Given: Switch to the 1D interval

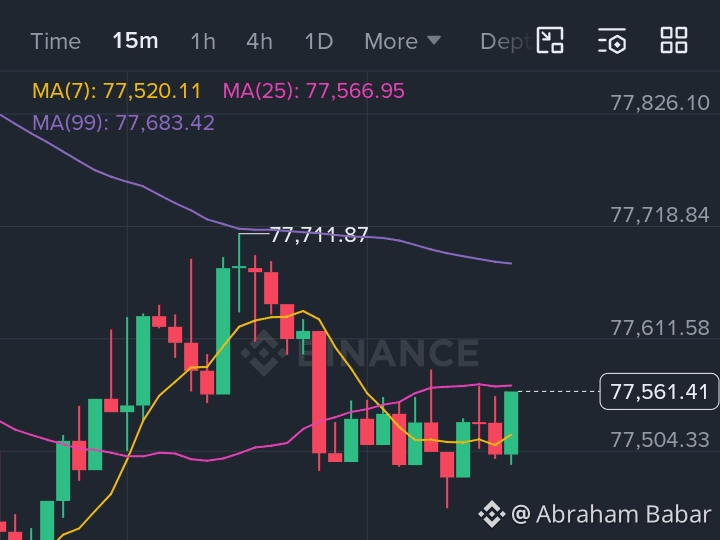Looking at the screenshot, I should tap(319, 41).
